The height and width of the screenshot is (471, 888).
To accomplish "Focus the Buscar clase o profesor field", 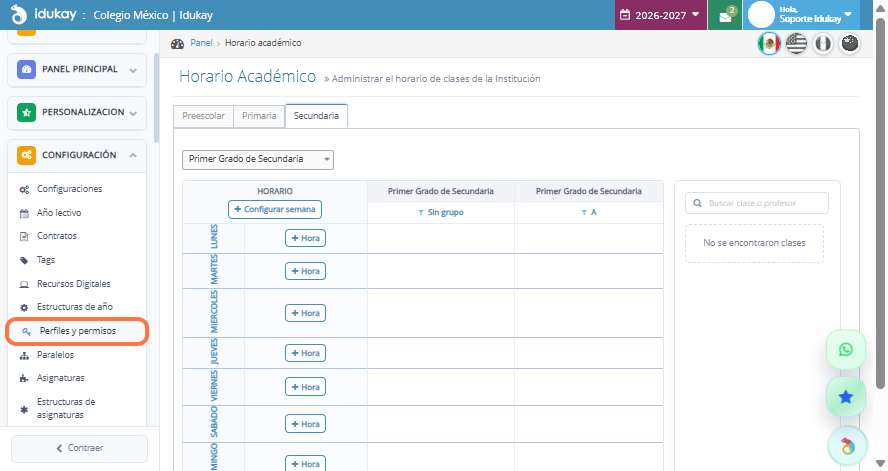I will [757, 203].
